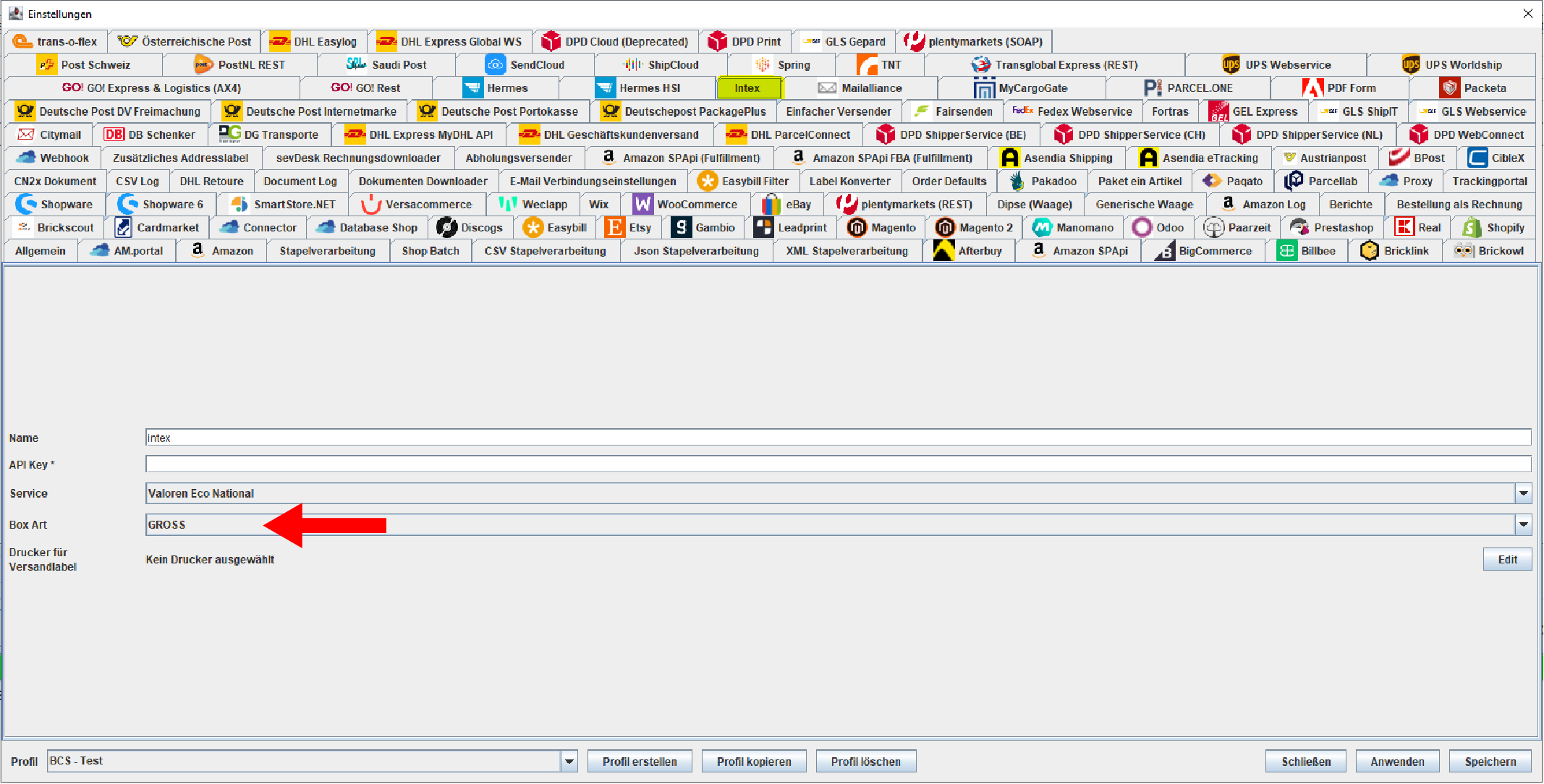Click the Deutsche Post DV Freimachung horn icon
1544x784 pixels.
pos(25,111)
